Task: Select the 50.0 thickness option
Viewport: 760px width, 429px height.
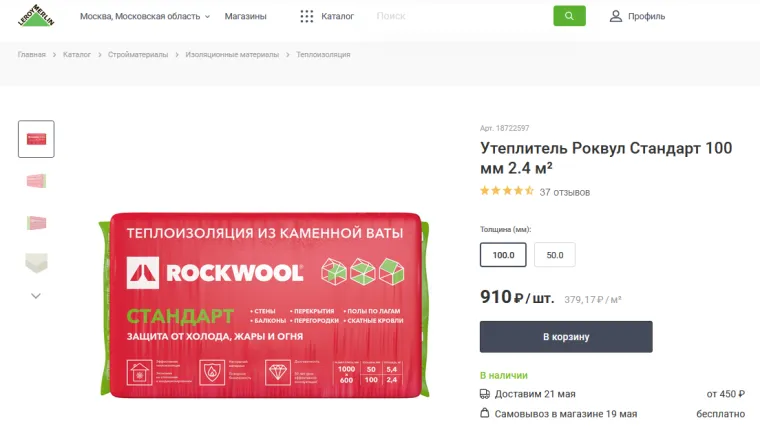Action: tap(554, 255)
